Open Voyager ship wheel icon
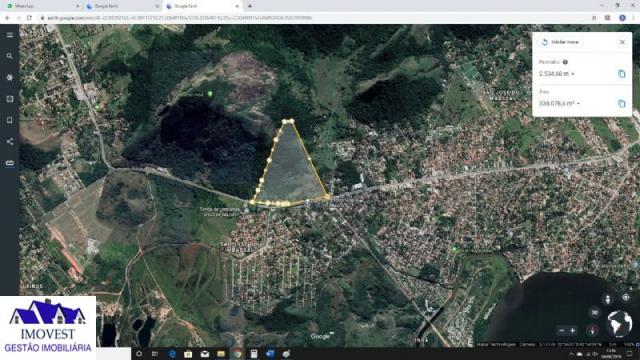 9,78
